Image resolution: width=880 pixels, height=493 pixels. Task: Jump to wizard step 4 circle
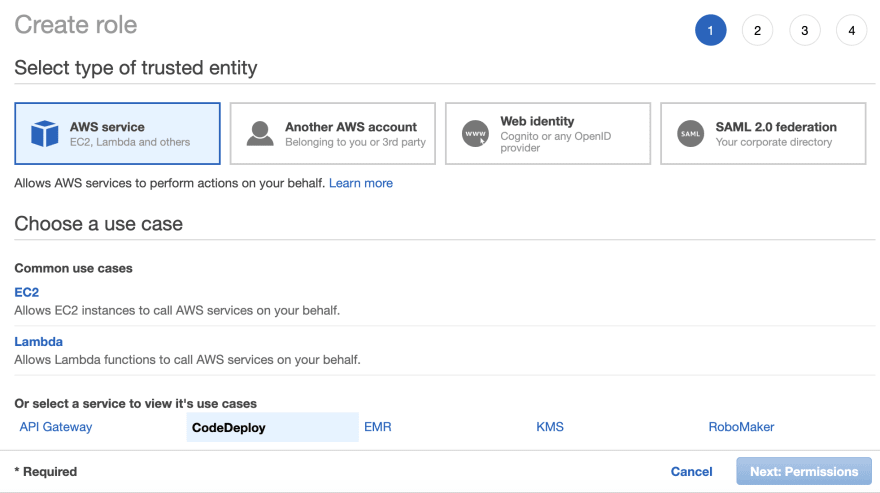coord(852,30)
